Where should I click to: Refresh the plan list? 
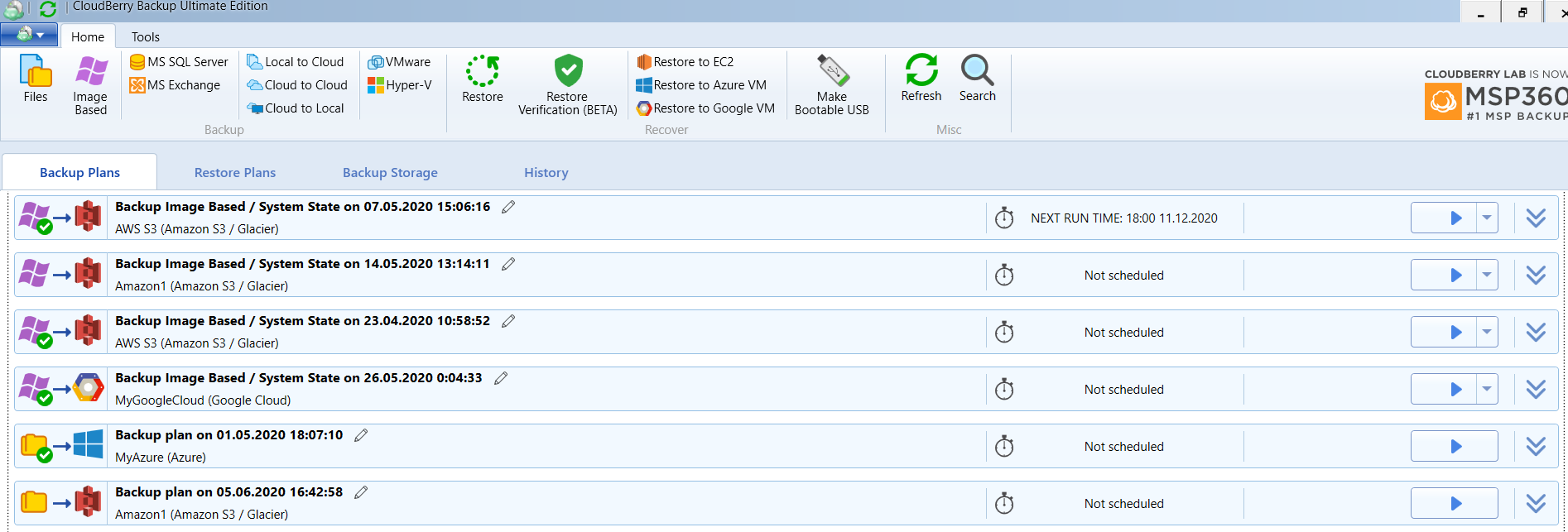(x=921, y=79)
